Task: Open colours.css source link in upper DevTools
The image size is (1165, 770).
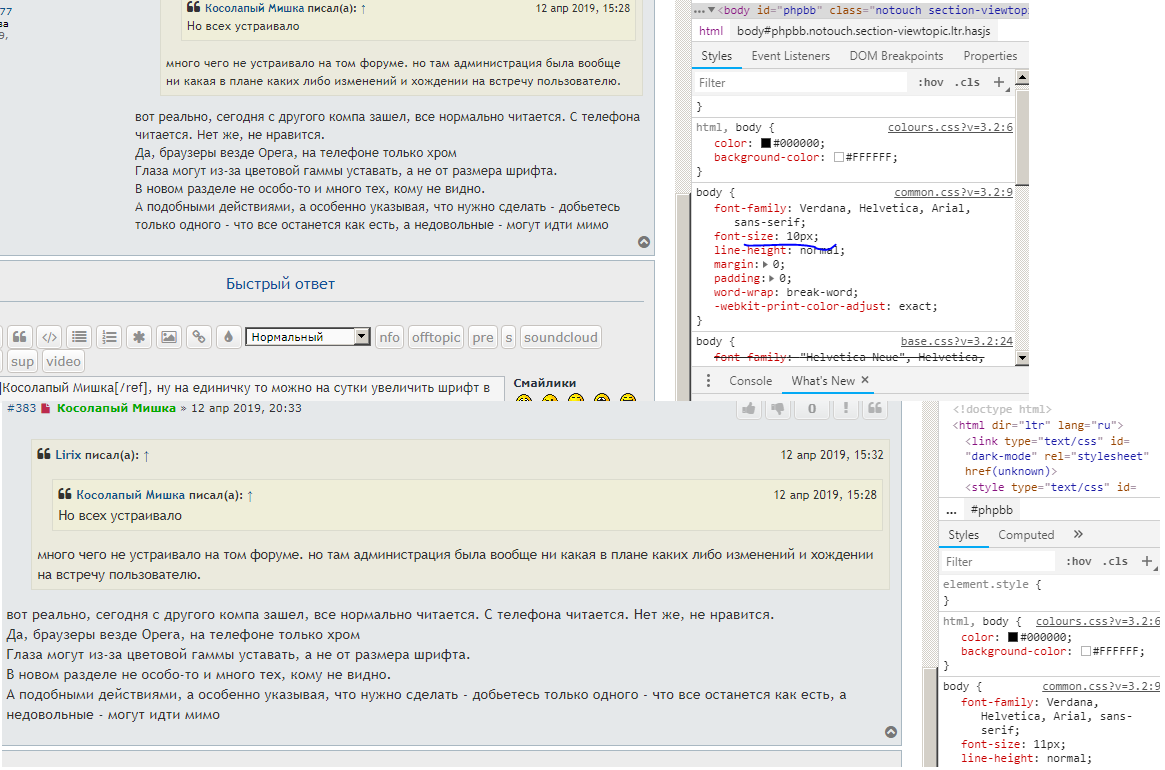Action: point(950,128)
